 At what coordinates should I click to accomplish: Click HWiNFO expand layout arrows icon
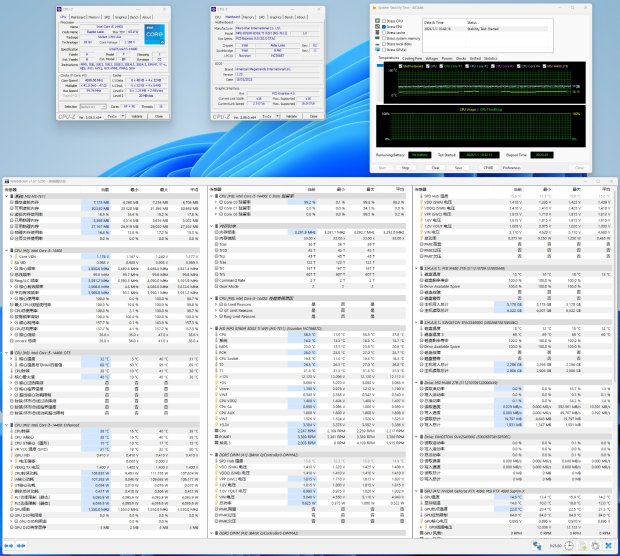[8, 546]
